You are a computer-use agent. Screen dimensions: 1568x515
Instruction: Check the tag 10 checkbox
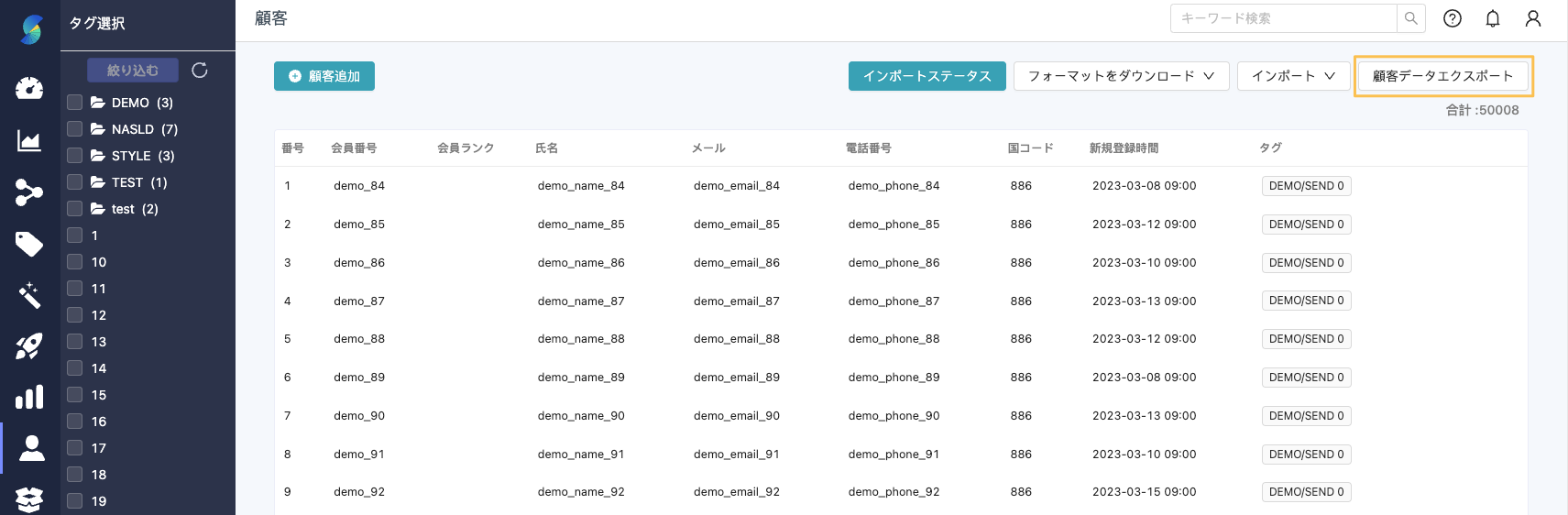point(75,262)
